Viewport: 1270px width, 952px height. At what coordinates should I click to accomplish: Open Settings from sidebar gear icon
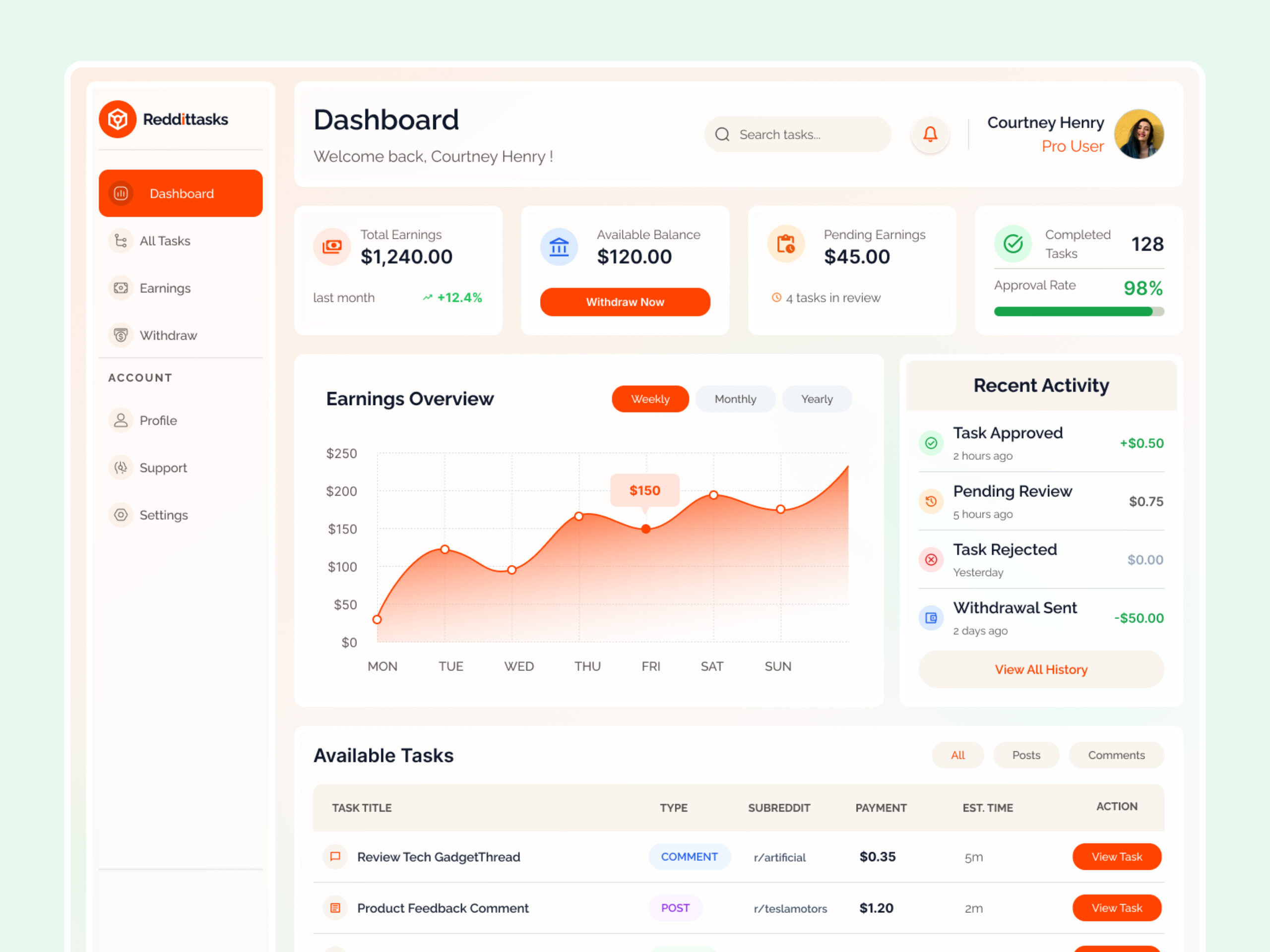(x=121, y=515)
